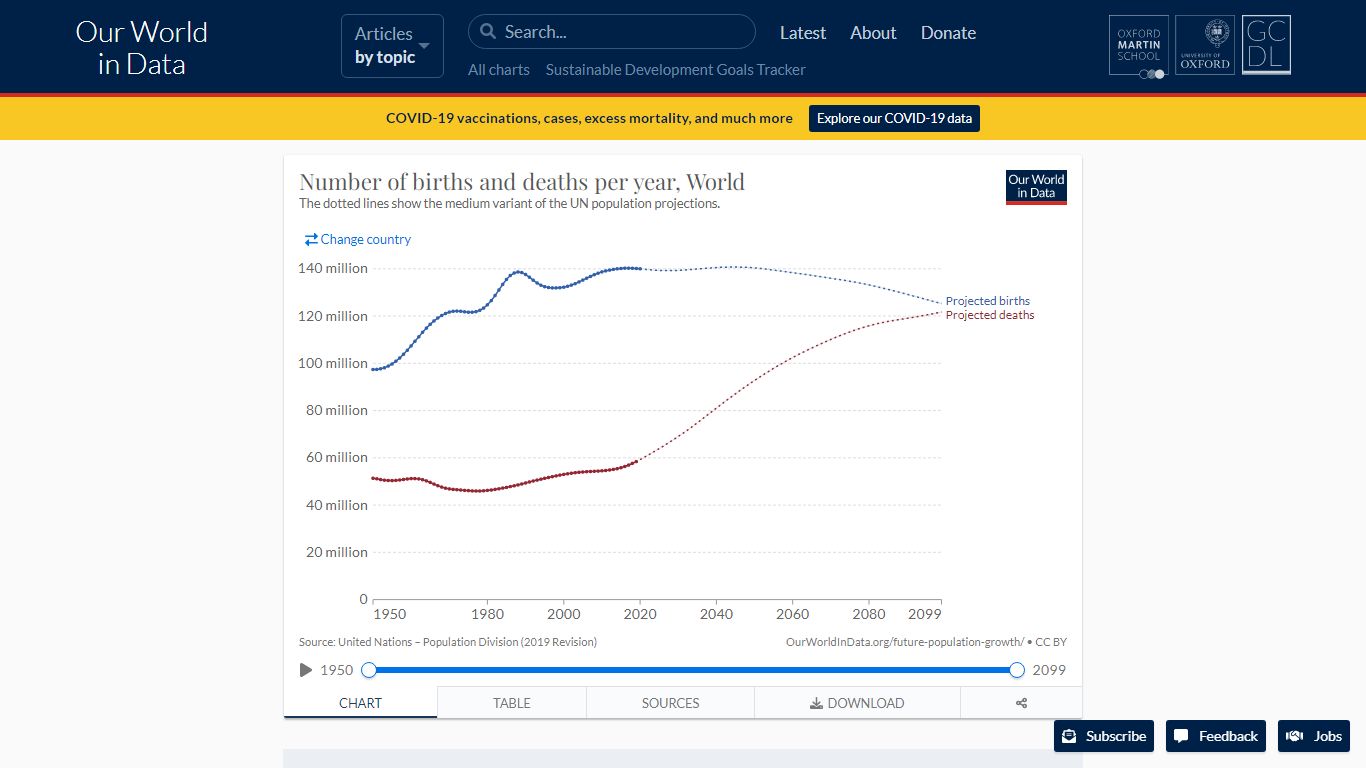1366x768 pixels.
Task: Click the middle of the time slider track
Action: coord(693,670)
